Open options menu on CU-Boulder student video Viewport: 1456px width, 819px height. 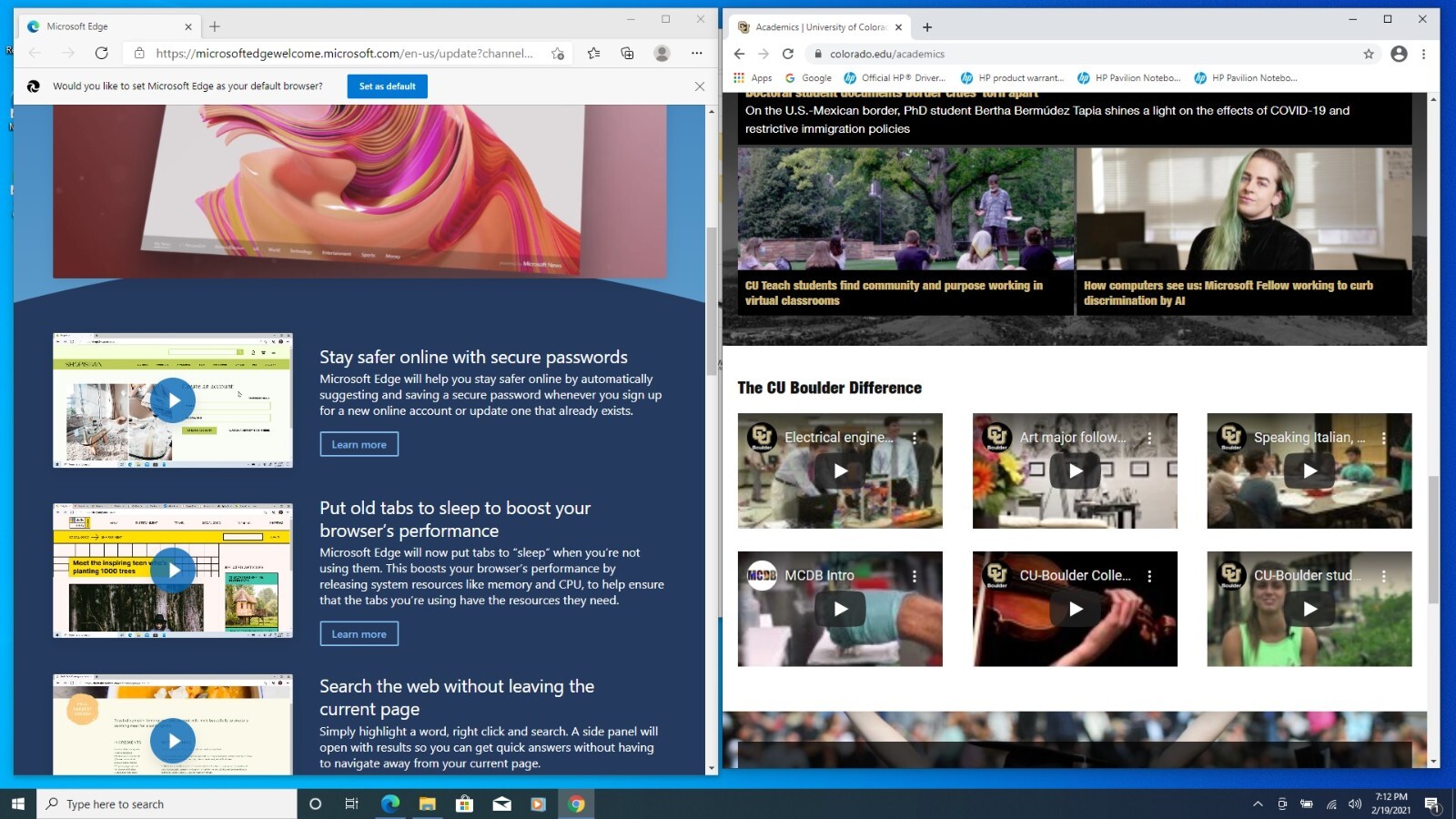1384,576
